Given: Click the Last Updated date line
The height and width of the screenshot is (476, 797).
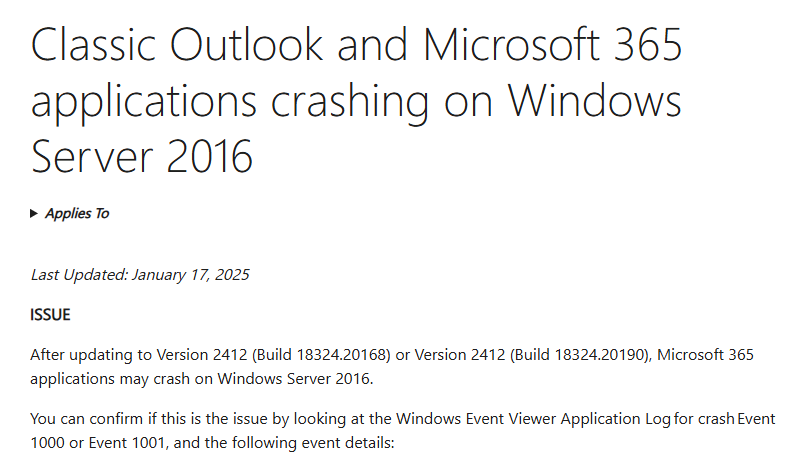Looking at the screenshot, I should point(139,275).
